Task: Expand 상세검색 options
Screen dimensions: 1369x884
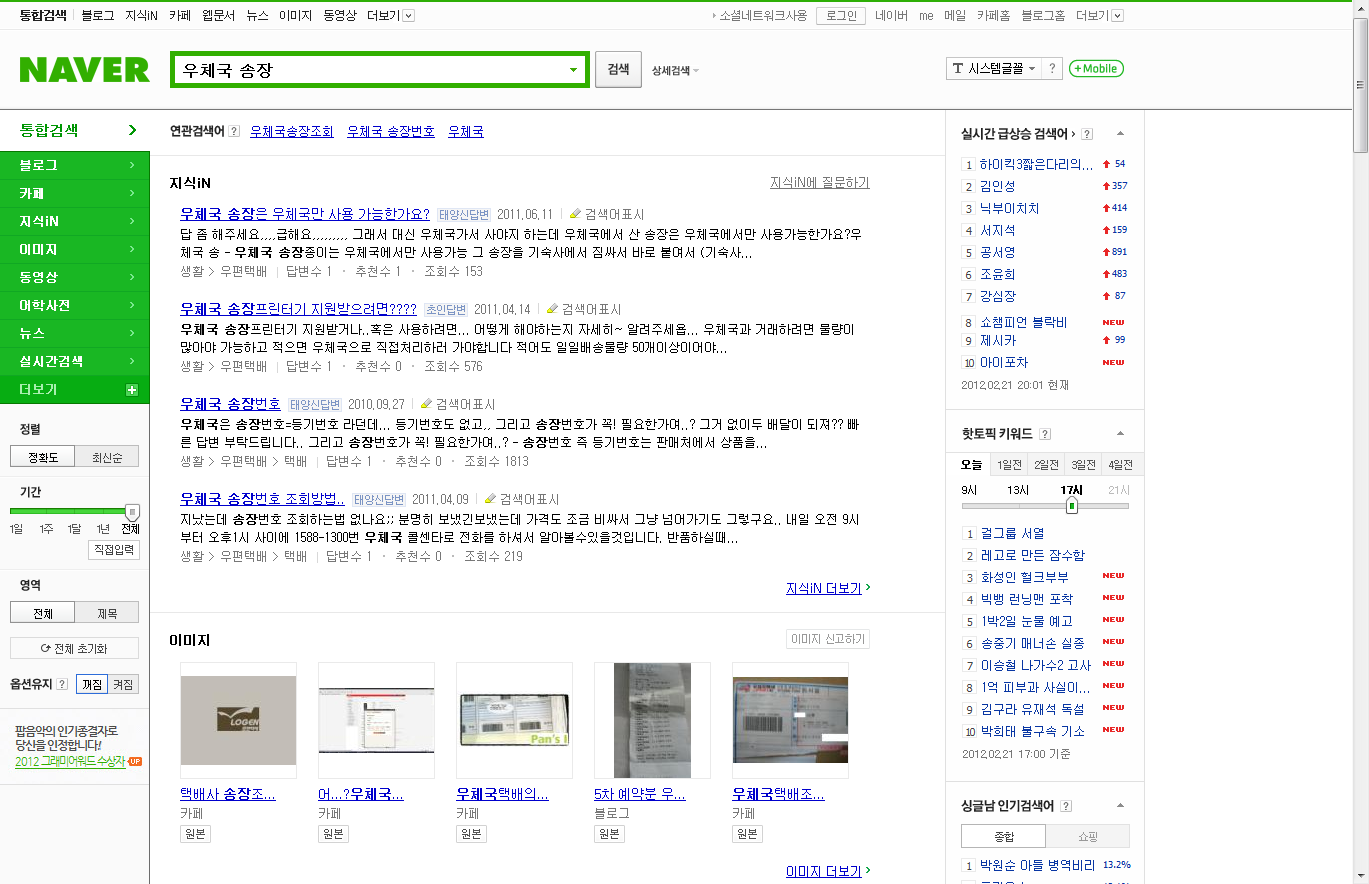Action: coord(675,70)
